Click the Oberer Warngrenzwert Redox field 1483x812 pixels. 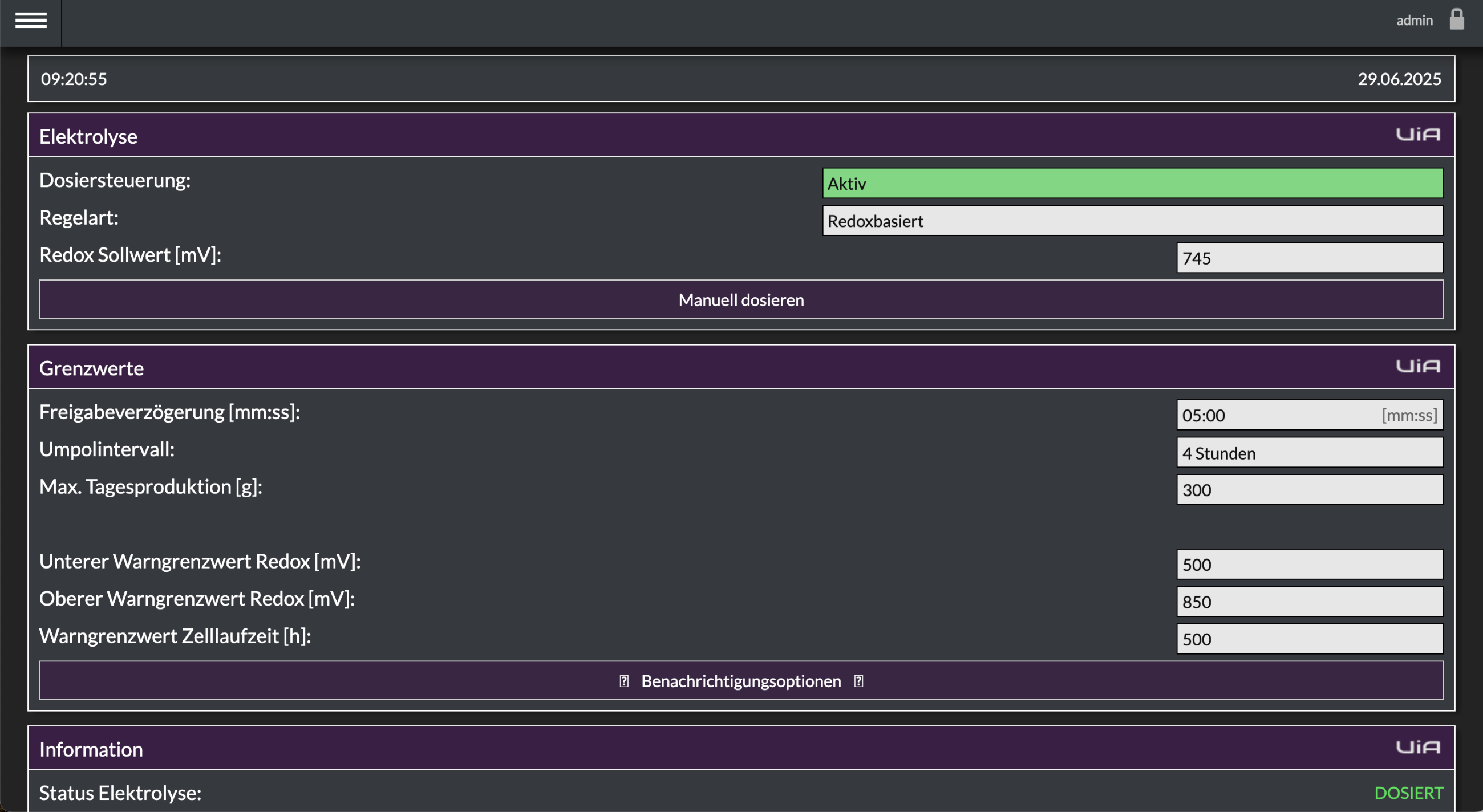pos(1310,602)
